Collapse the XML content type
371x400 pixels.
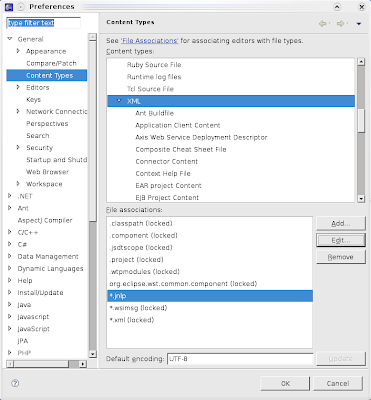pos(119,101)
